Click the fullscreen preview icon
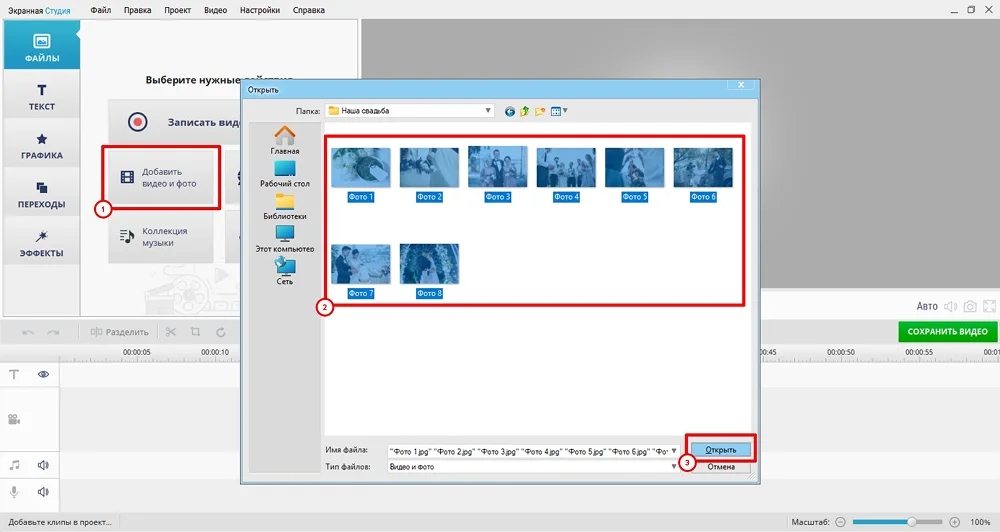This screenshot has height=532, width=1000. click(990, 306)
